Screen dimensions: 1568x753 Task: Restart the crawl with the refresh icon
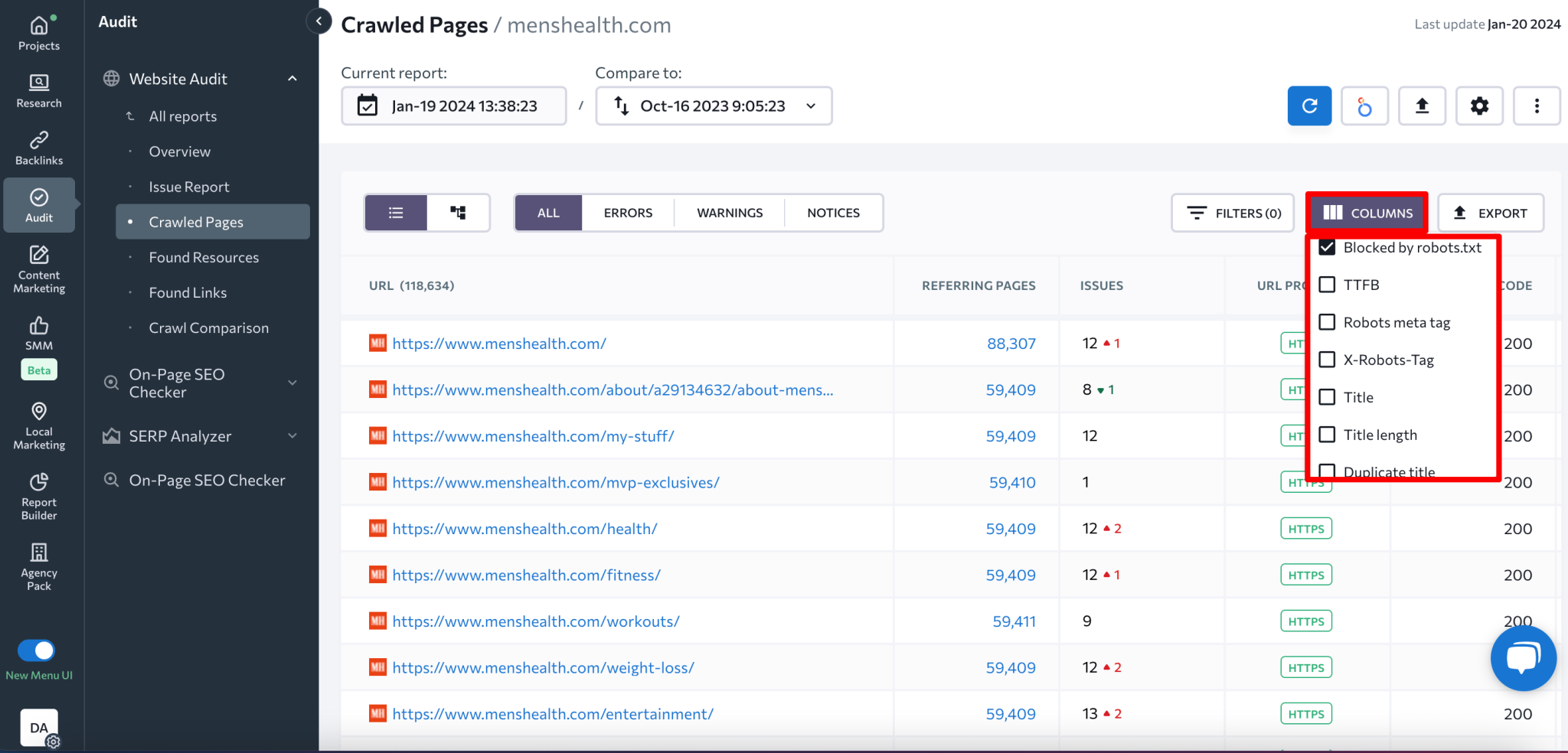click(x=1308, y=106)
